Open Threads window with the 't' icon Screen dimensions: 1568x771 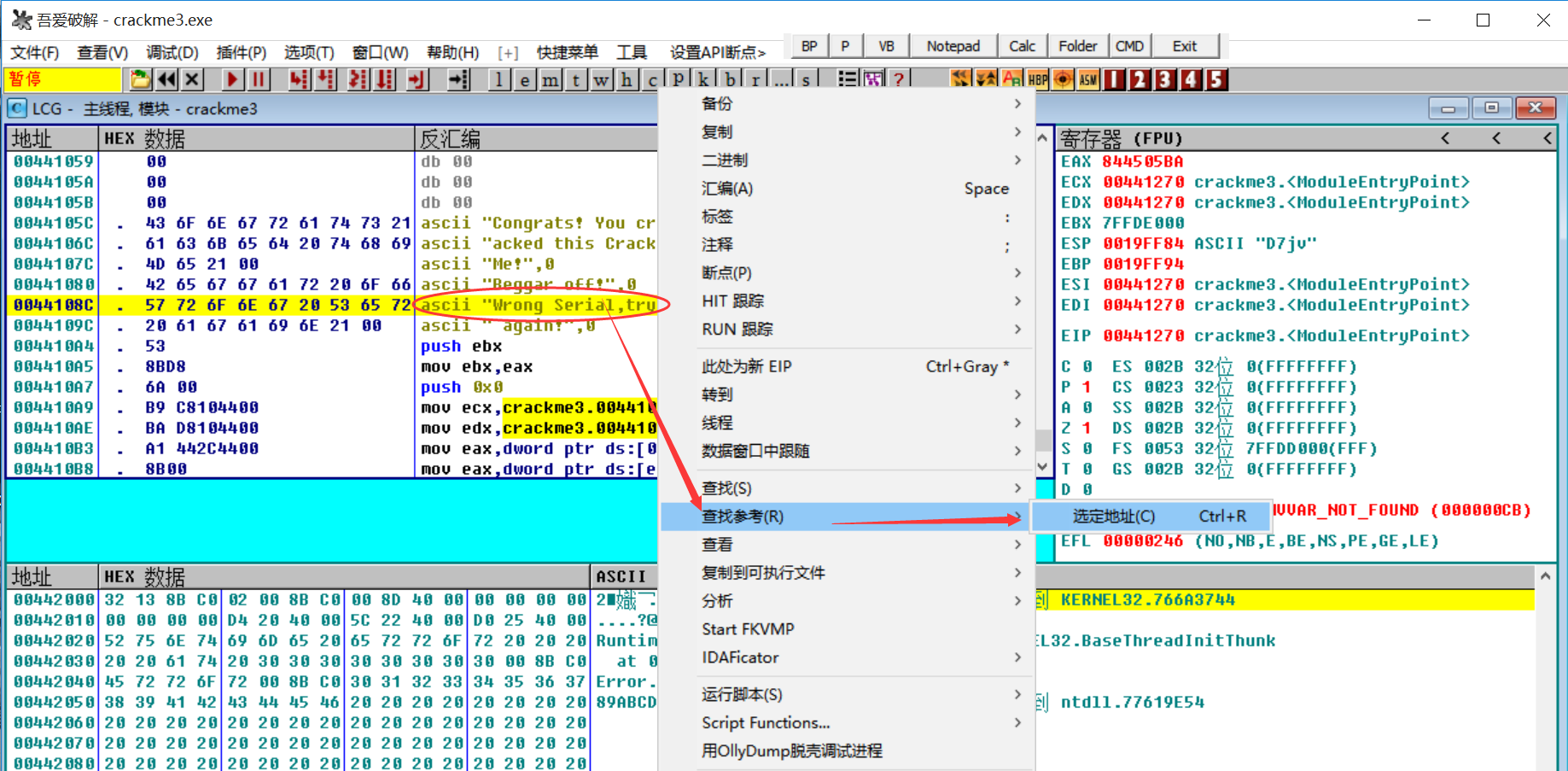tap(576, 79)
